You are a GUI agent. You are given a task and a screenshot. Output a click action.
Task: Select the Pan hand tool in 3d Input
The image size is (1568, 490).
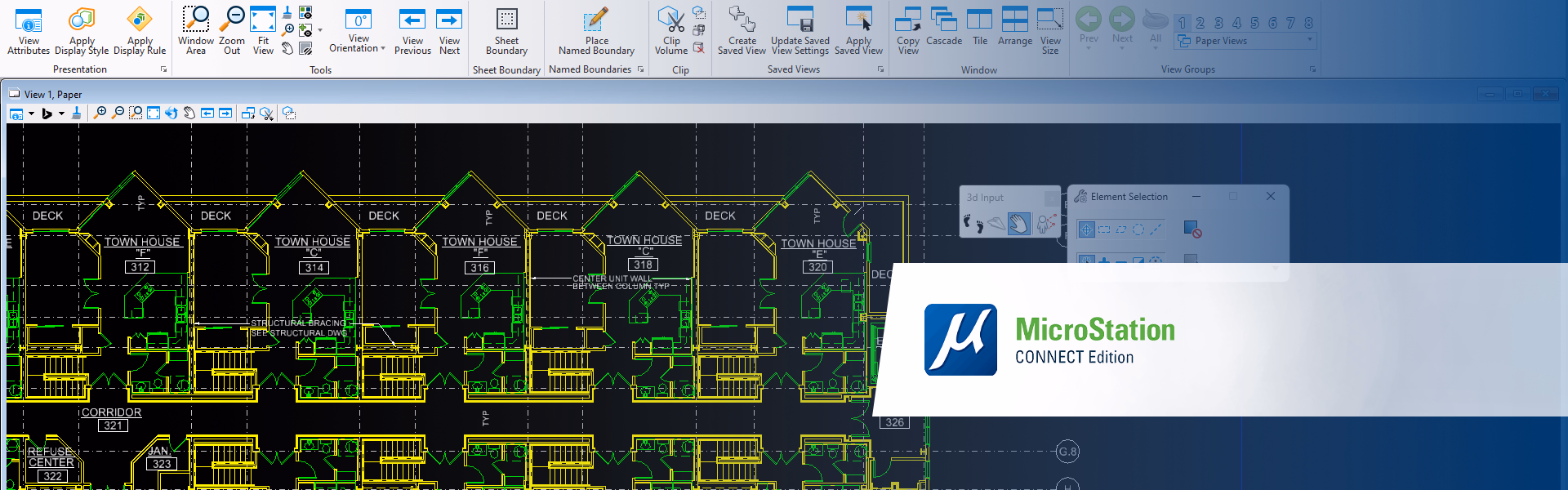1018,223
